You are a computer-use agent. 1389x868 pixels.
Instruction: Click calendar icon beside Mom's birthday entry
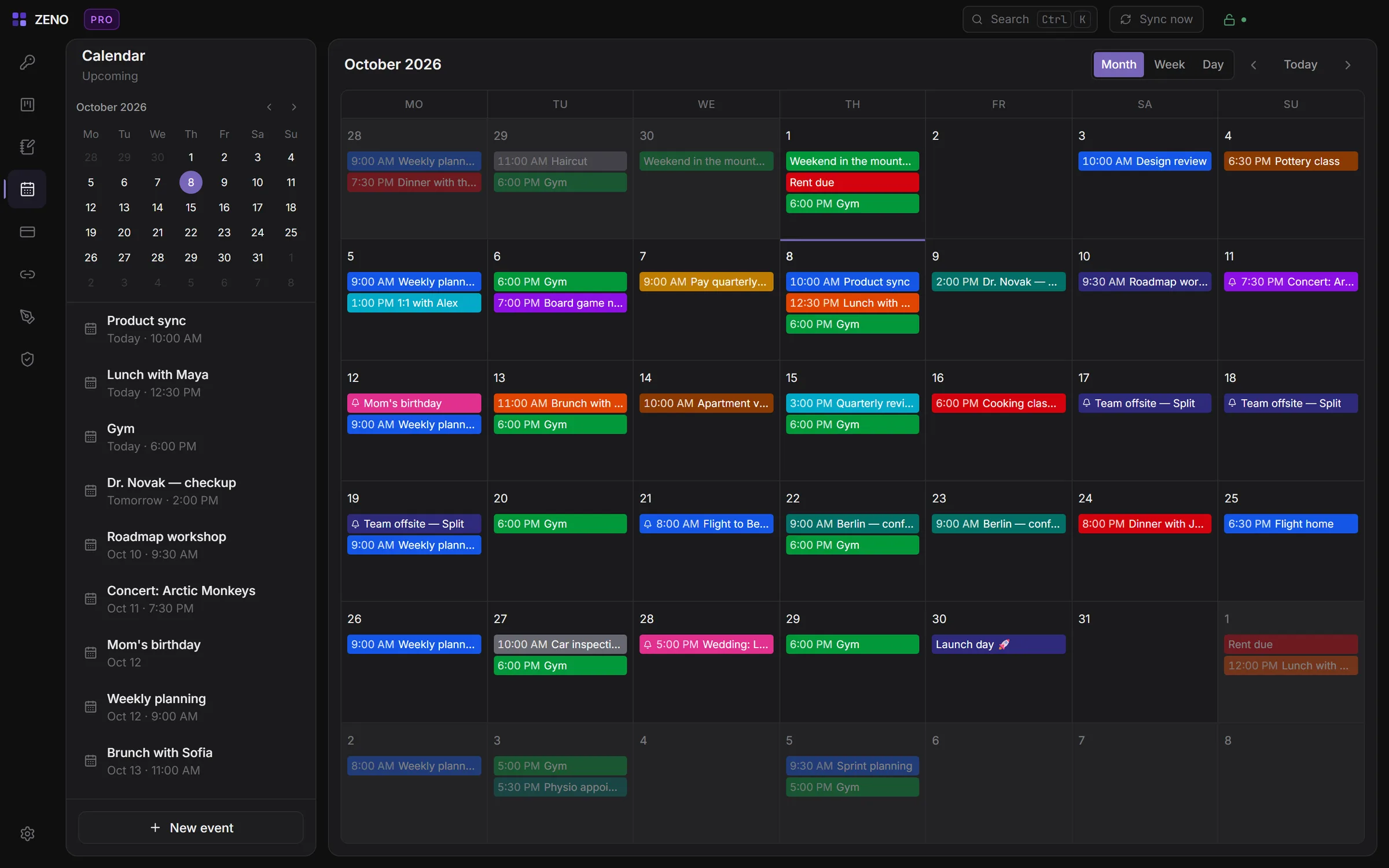click(90, 653)
